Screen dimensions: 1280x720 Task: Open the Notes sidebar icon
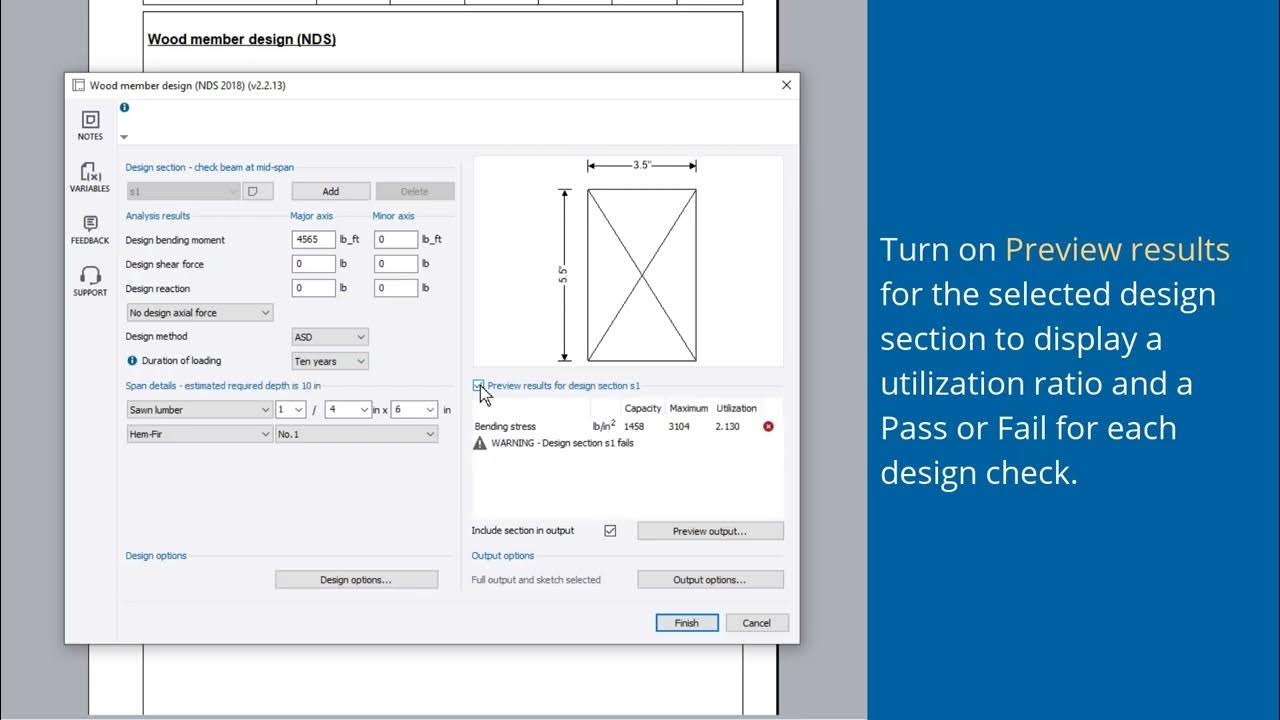90,125
